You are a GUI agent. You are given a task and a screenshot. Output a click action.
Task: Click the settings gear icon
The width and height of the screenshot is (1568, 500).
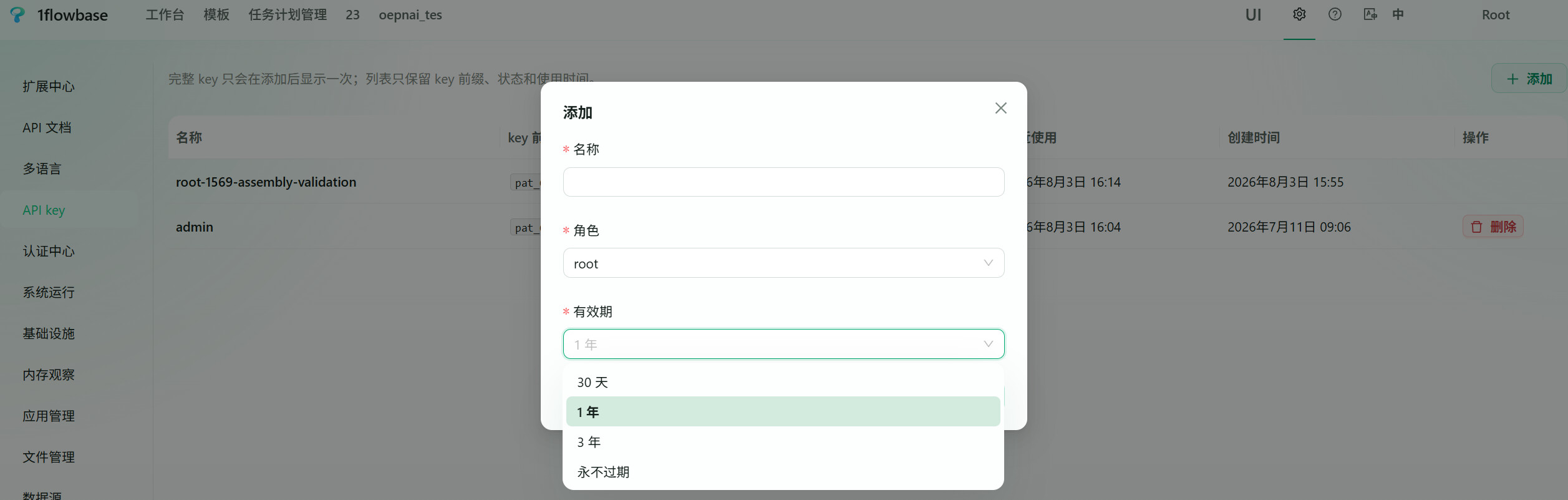coord(1299,14)
